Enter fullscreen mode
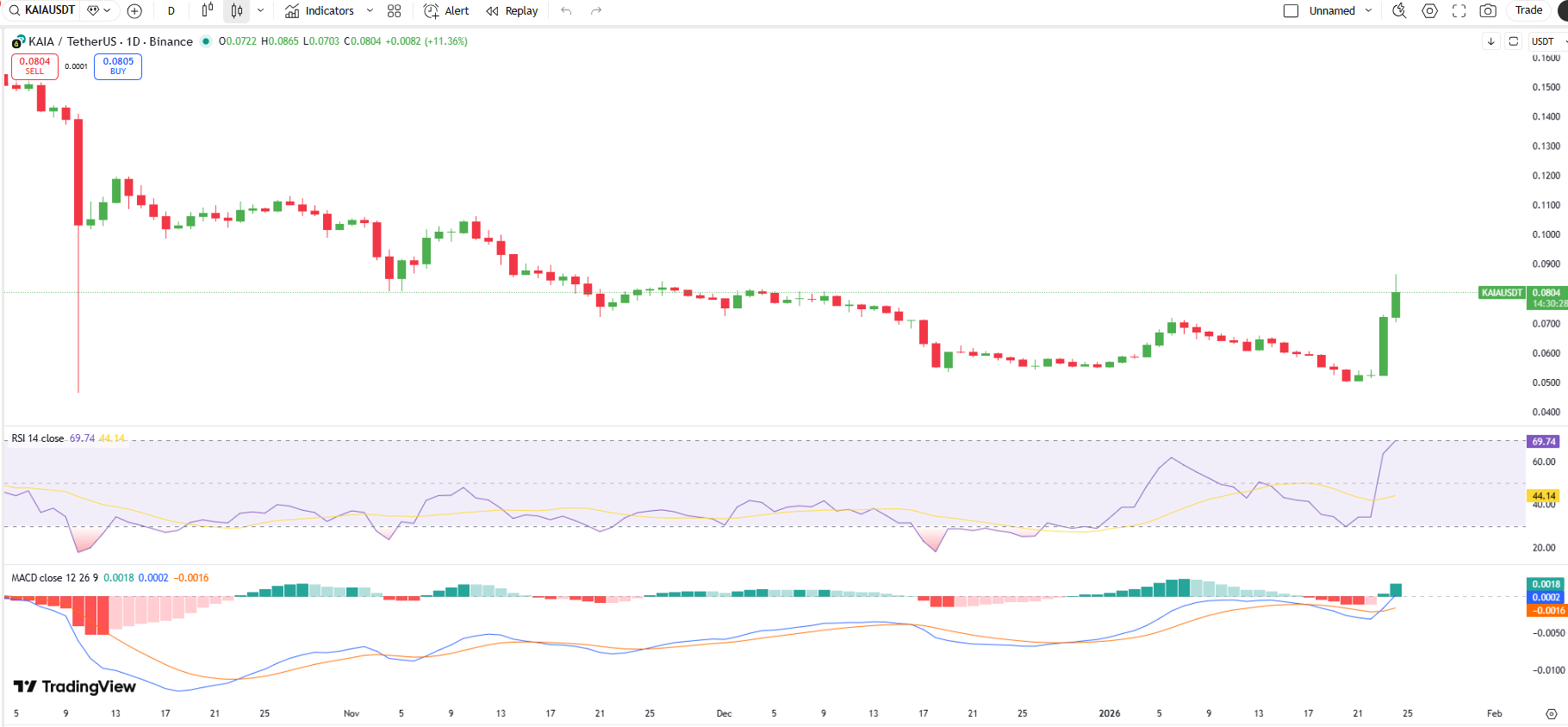The image size is (1568, 727). [1459, 11]
